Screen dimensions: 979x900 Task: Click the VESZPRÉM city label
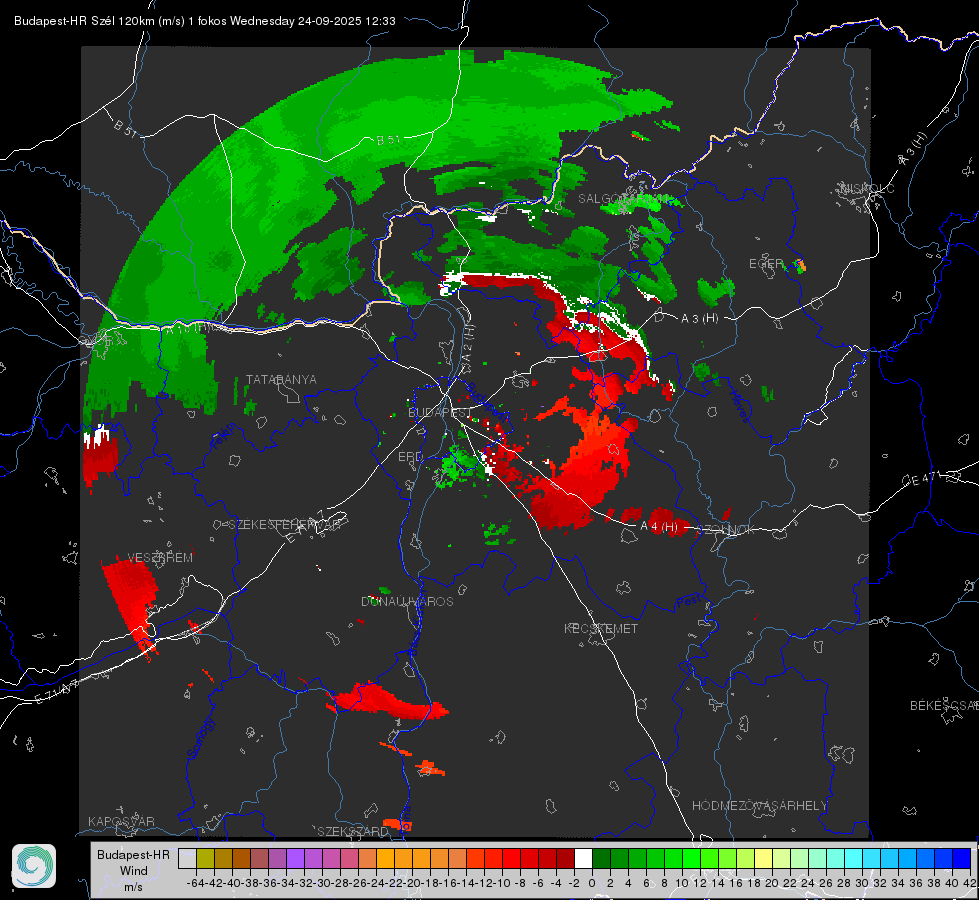(160, 557)
